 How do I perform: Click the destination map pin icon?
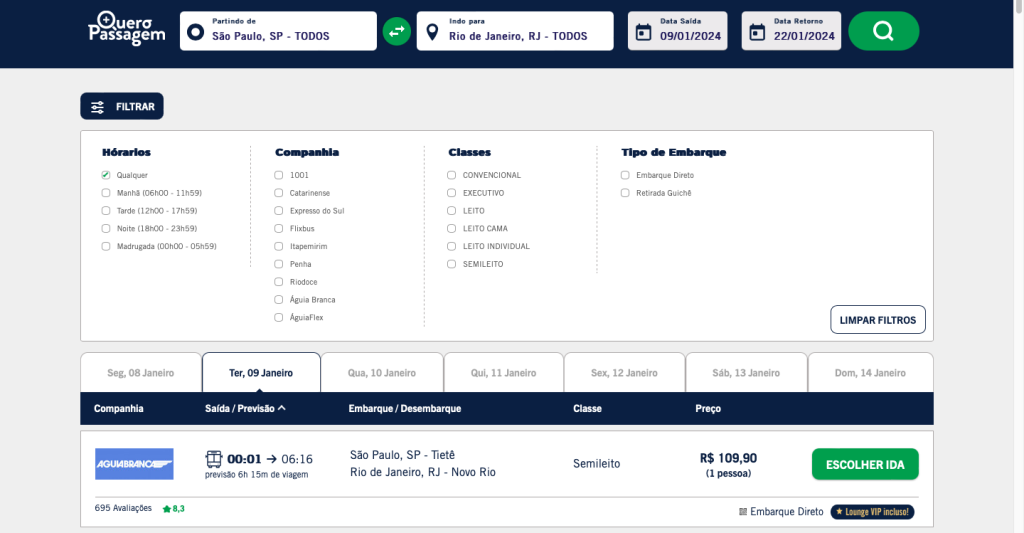[x=432, y=32]
